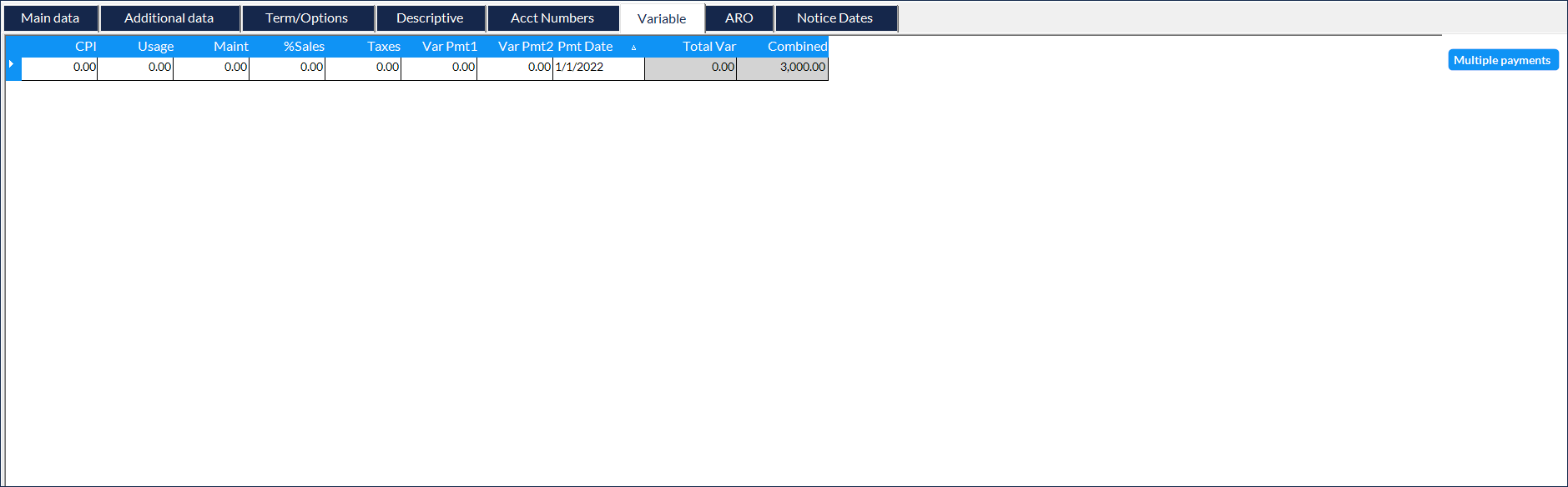This screenshot has width=1568, height=487.
Task: Click the CPI column header
Action: point(59,47)
